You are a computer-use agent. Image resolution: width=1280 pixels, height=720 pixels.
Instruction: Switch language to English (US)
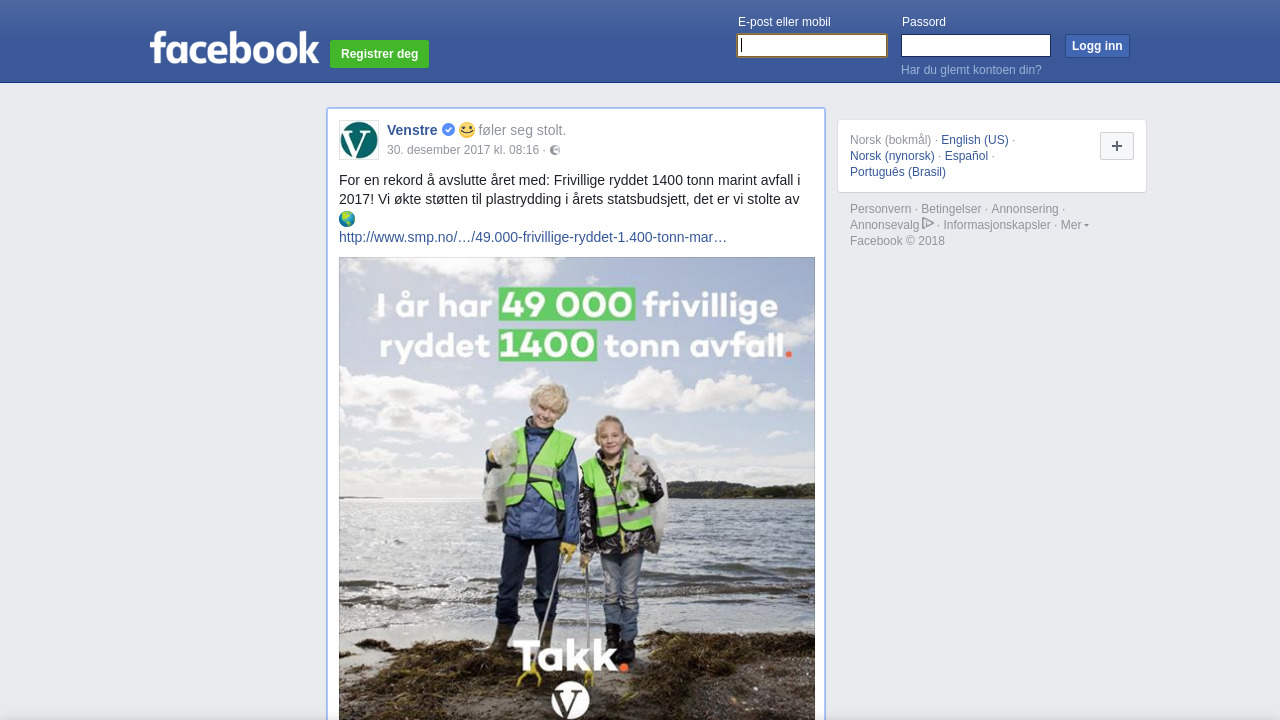click(x=975, y=140)
